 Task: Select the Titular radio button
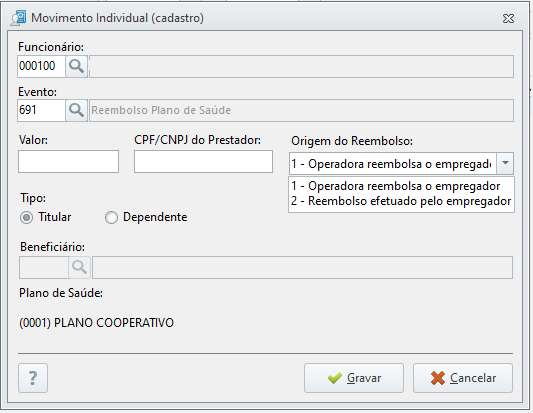click(x=26, y=217)
